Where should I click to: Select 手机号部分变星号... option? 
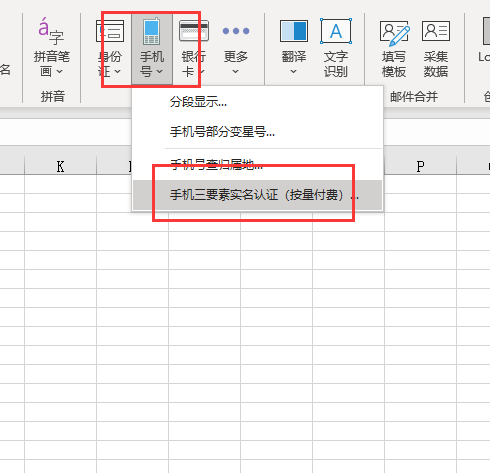pos(257,132)
